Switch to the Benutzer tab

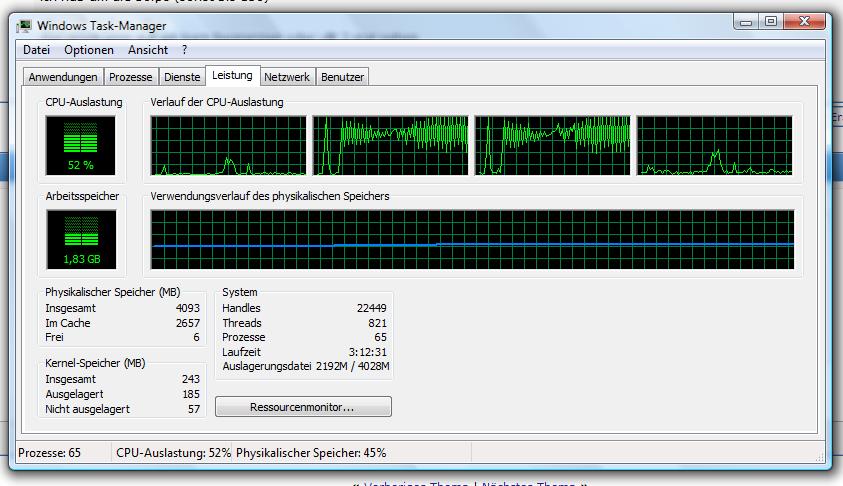pyautogui.click(x=342, y=77)
